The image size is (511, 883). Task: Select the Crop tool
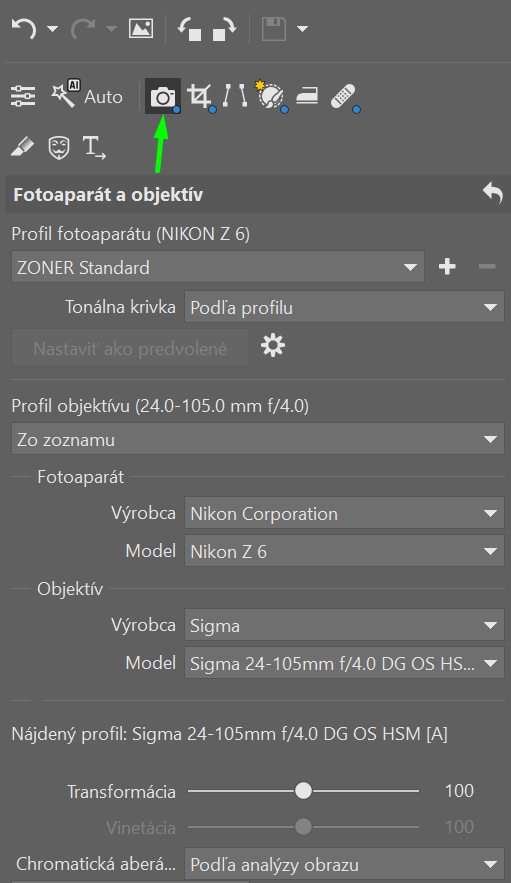click(200, 96)
